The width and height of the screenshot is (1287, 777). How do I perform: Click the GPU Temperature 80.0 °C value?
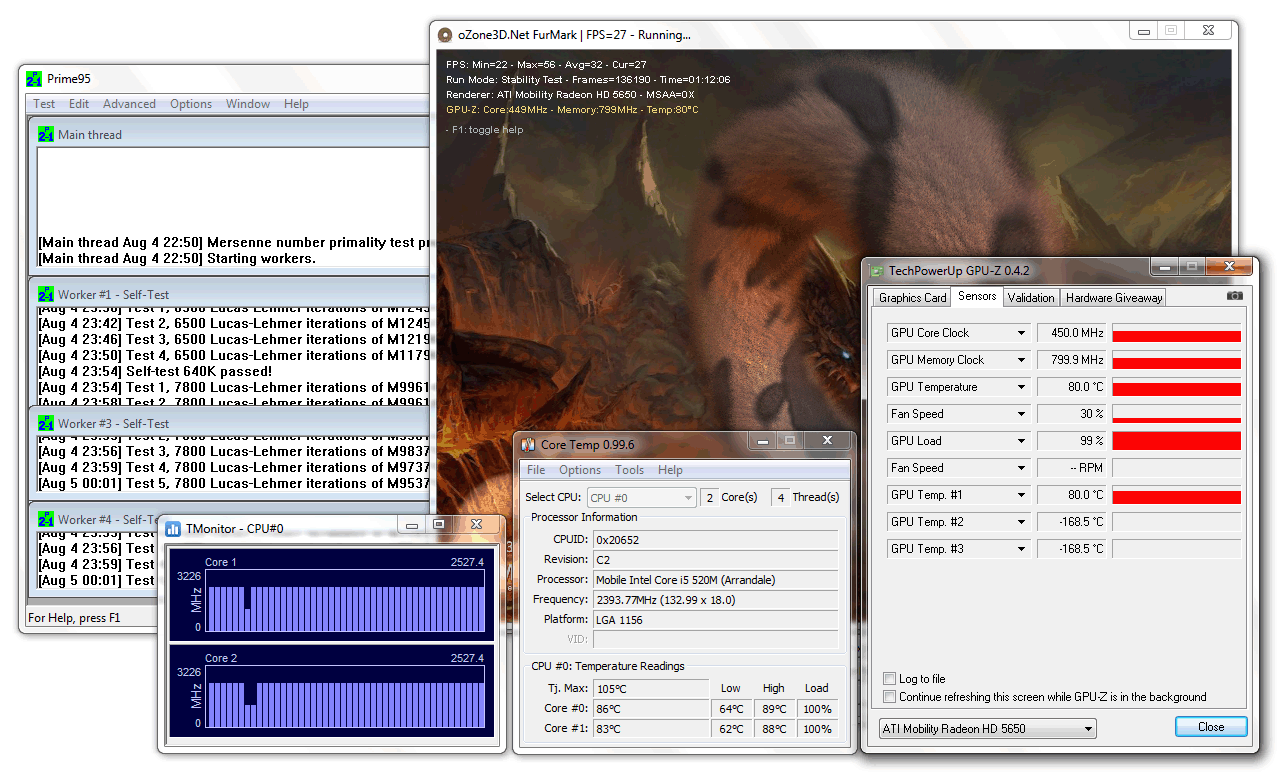[x=1071, y=387]
